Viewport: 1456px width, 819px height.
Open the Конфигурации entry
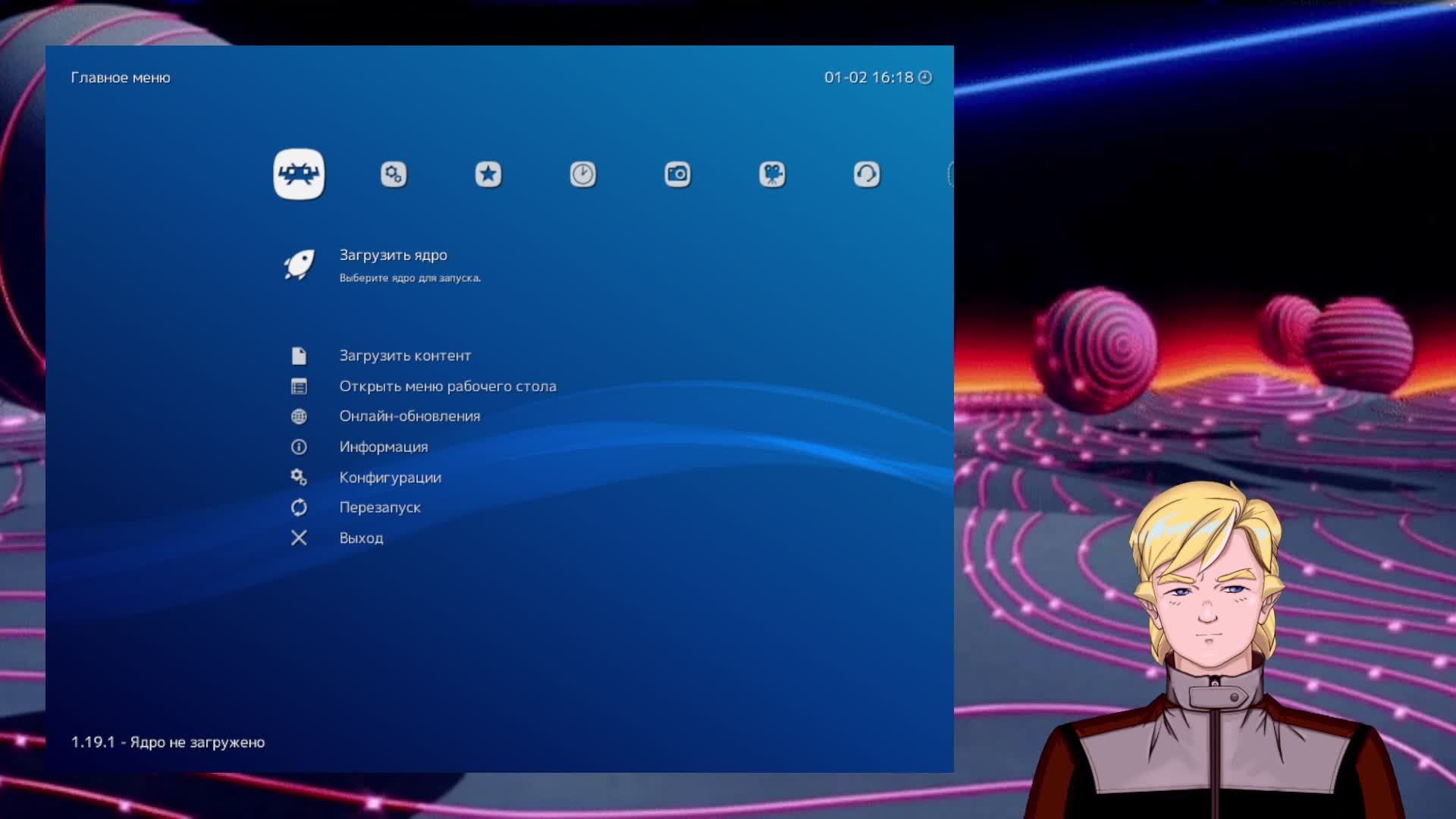(x=390, y=477)
